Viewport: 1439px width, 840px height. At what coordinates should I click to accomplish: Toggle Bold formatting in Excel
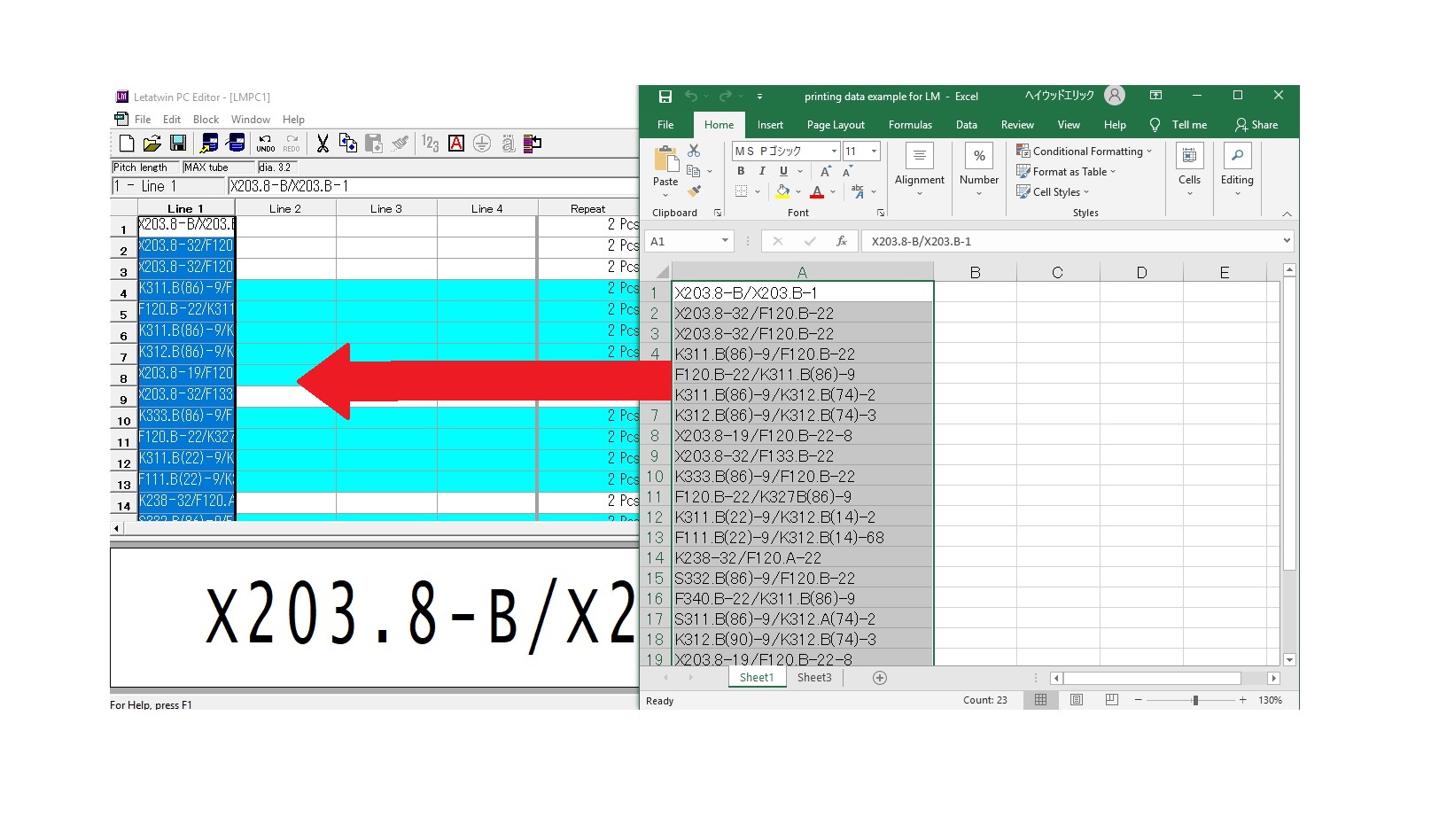(x=741, y=171)
